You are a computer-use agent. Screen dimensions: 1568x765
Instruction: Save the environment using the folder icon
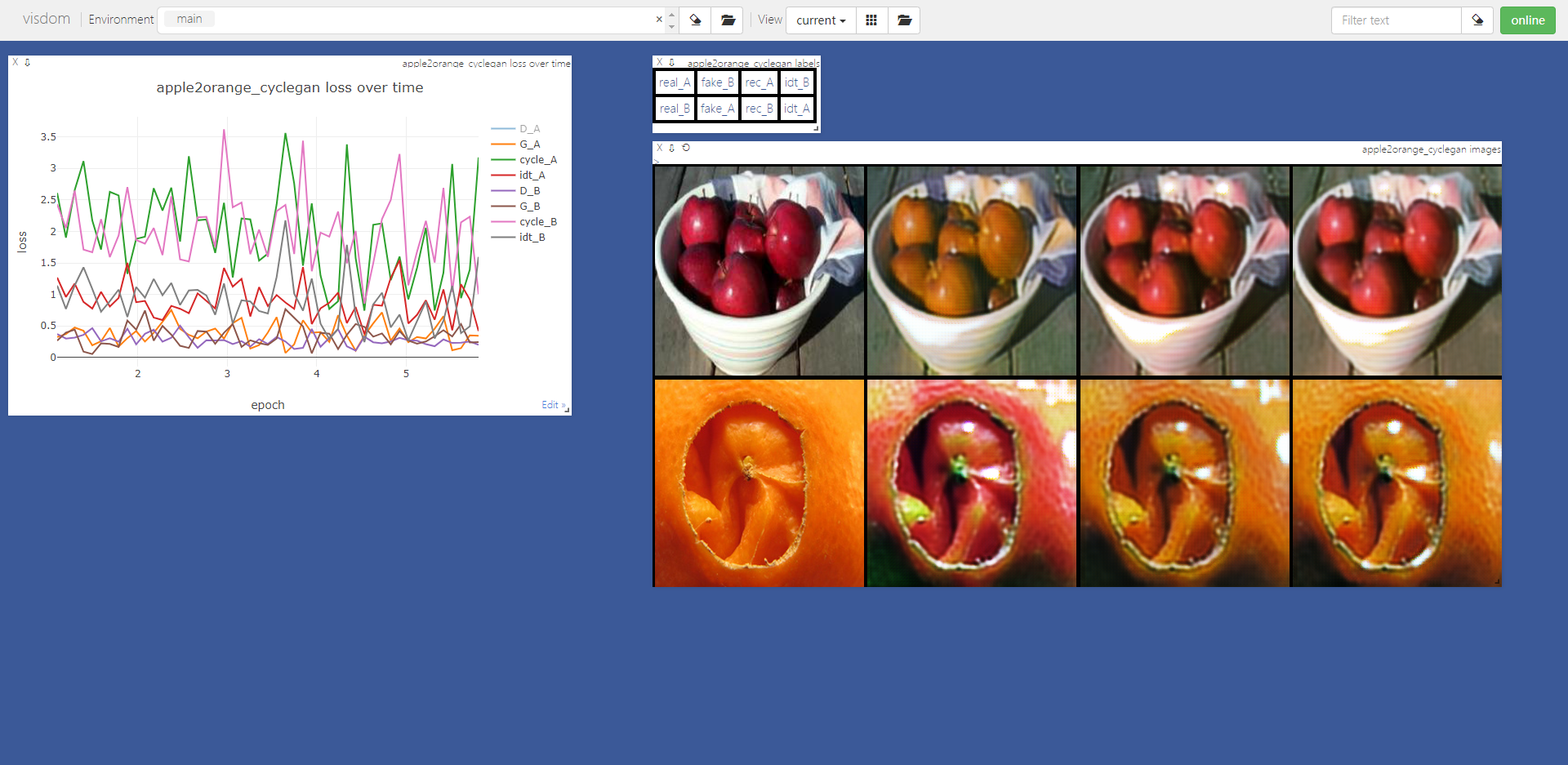pos(727,20)
